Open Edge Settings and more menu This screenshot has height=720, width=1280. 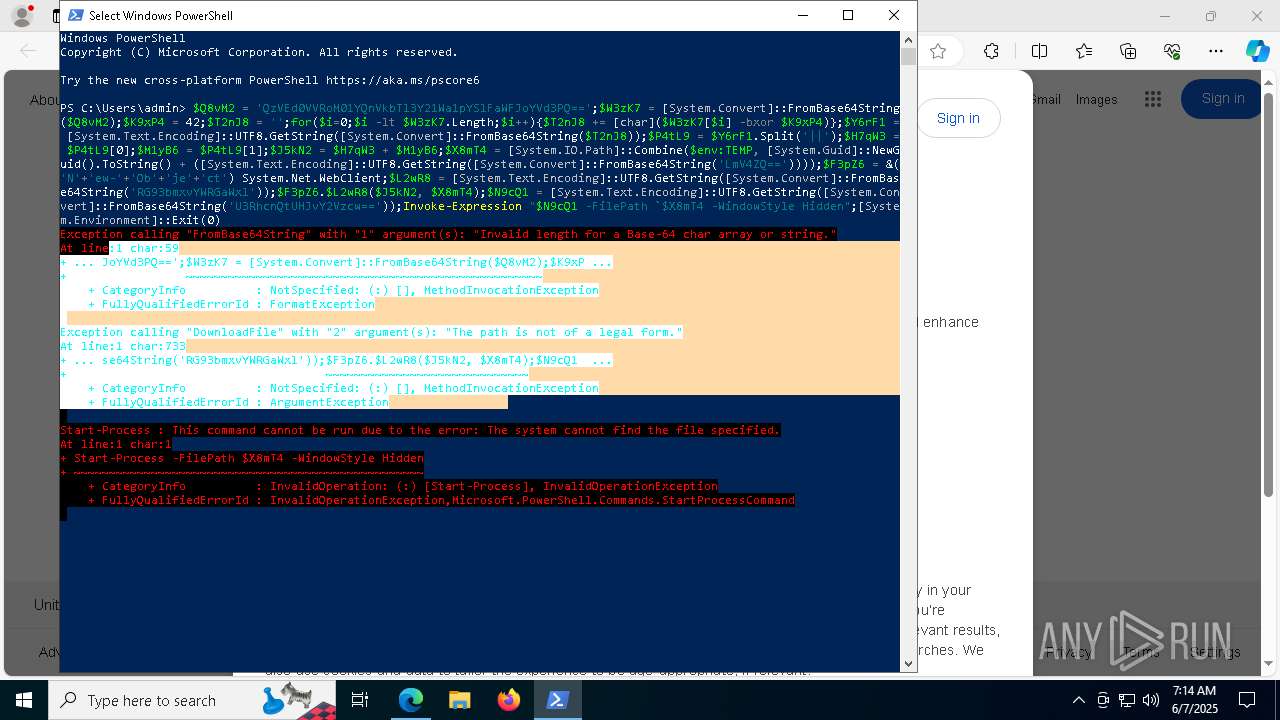[1216, 51]
